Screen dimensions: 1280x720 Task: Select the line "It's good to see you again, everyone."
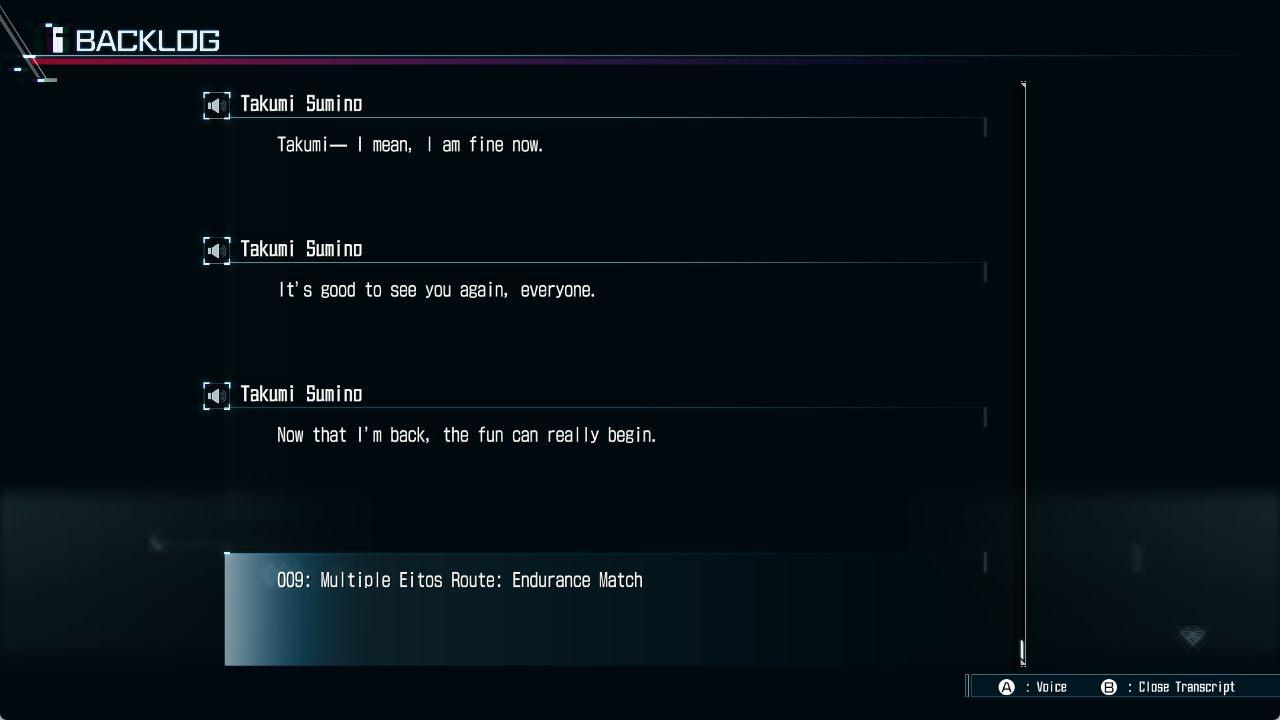436,290
